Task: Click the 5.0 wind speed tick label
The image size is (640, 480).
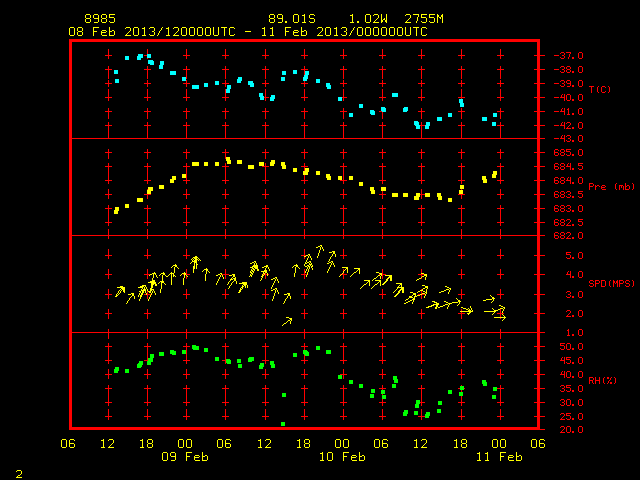Action: [x=574, y=256]
